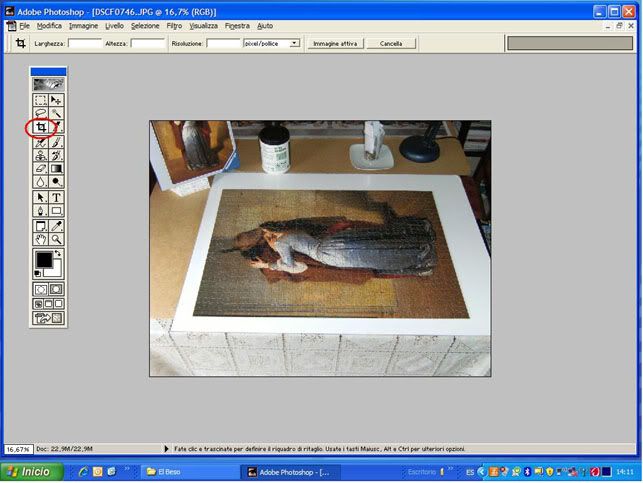Viewport: 643px width, 483px height.
Task: Select the Eyedropper tool
Action: 56,226
